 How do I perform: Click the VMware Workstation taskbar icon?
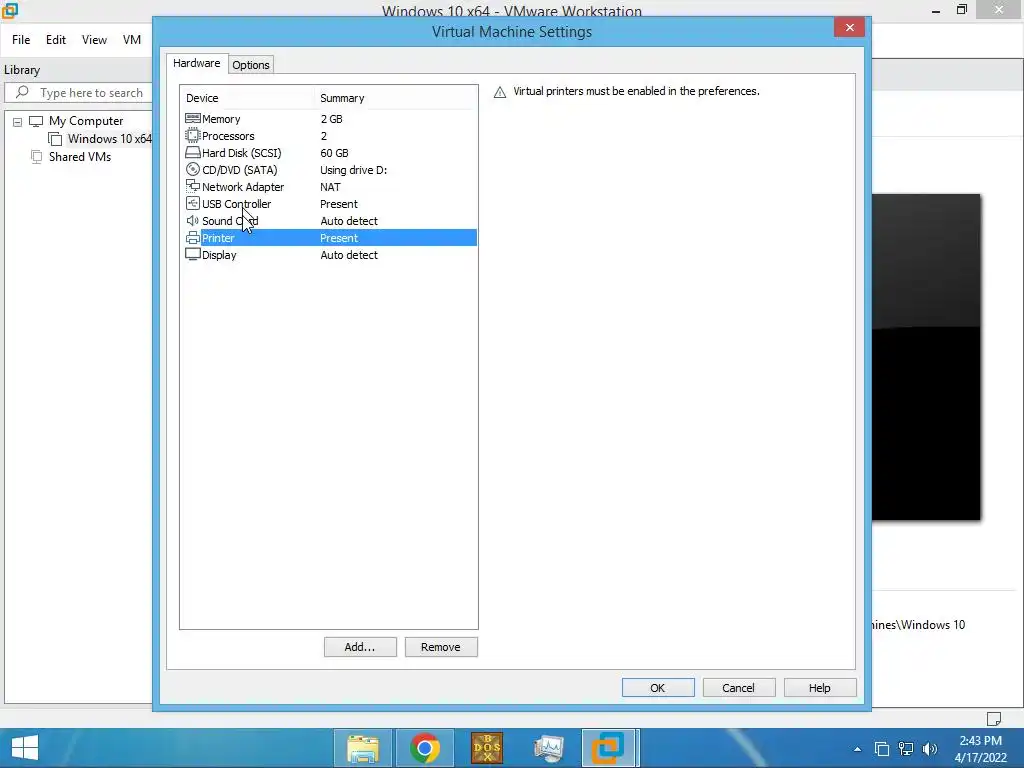[x=609, y=748]
